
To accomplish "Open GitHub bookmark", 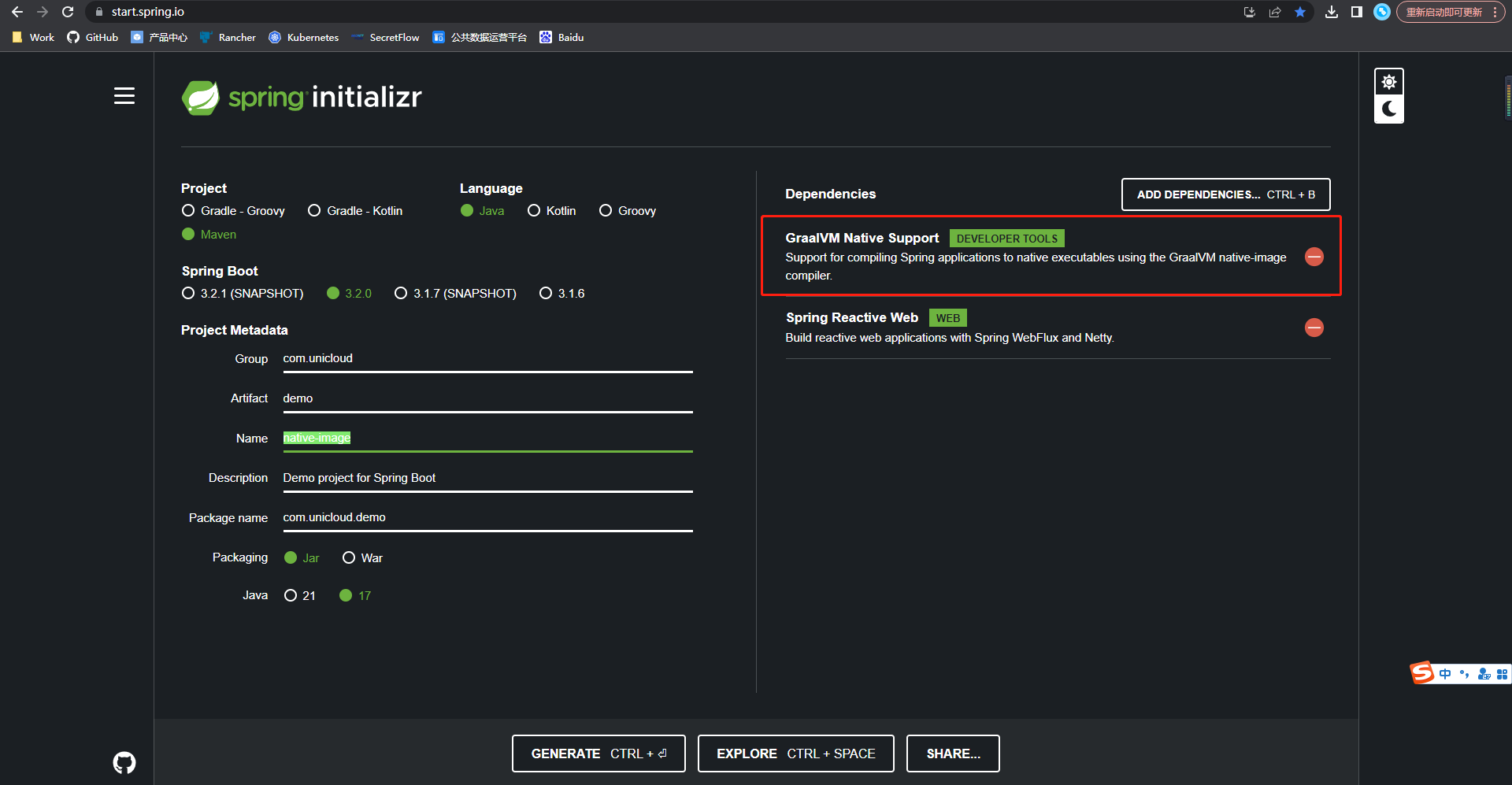I will point(93,37).
